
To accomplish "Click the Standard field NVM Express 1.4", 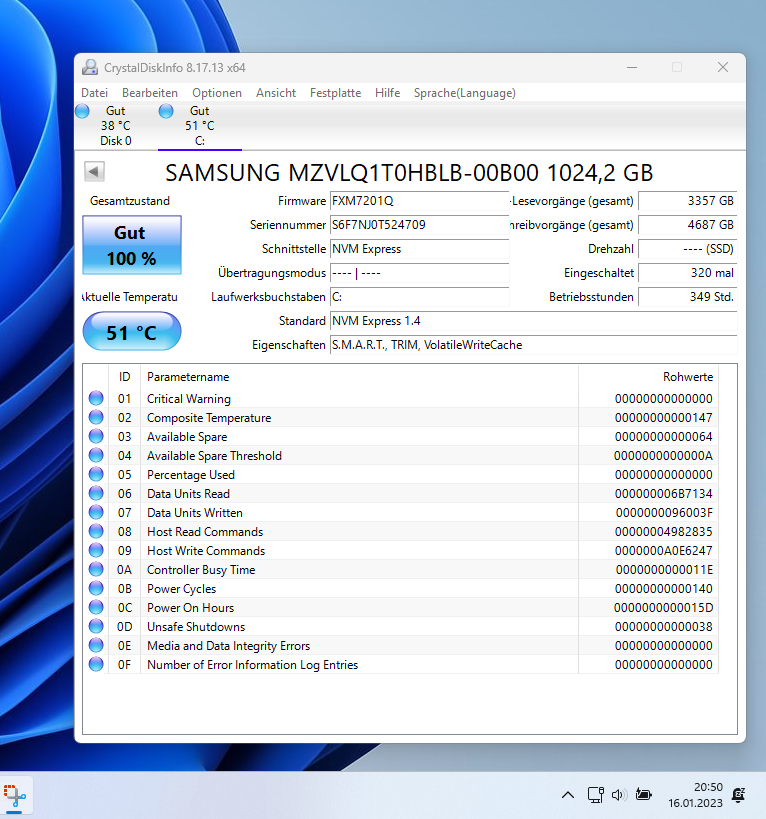I will tap(533, 321).
